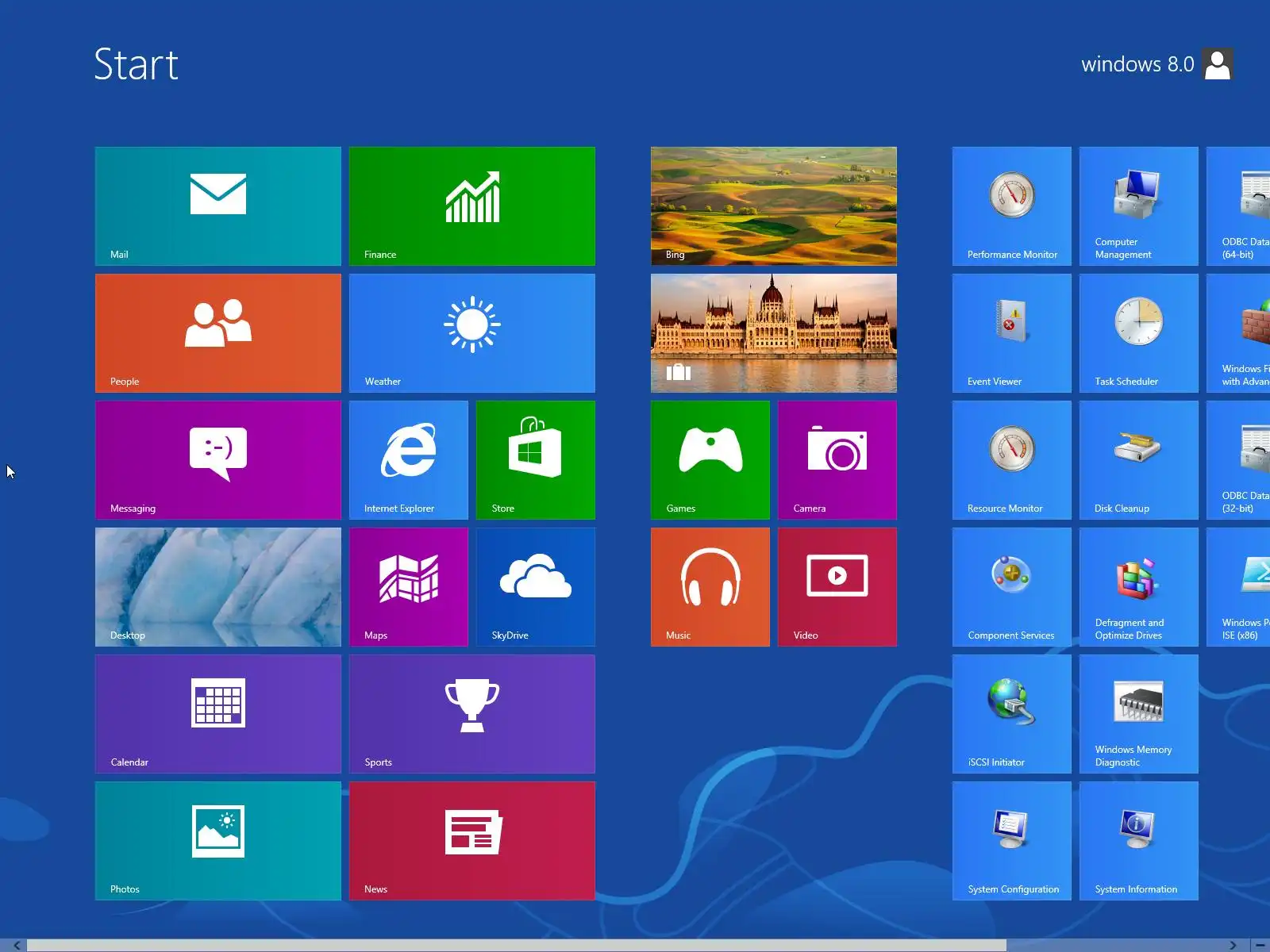Screen dimensions: 1270x952
Task: Launch the Games tile
Action: [x=710, y=460]
